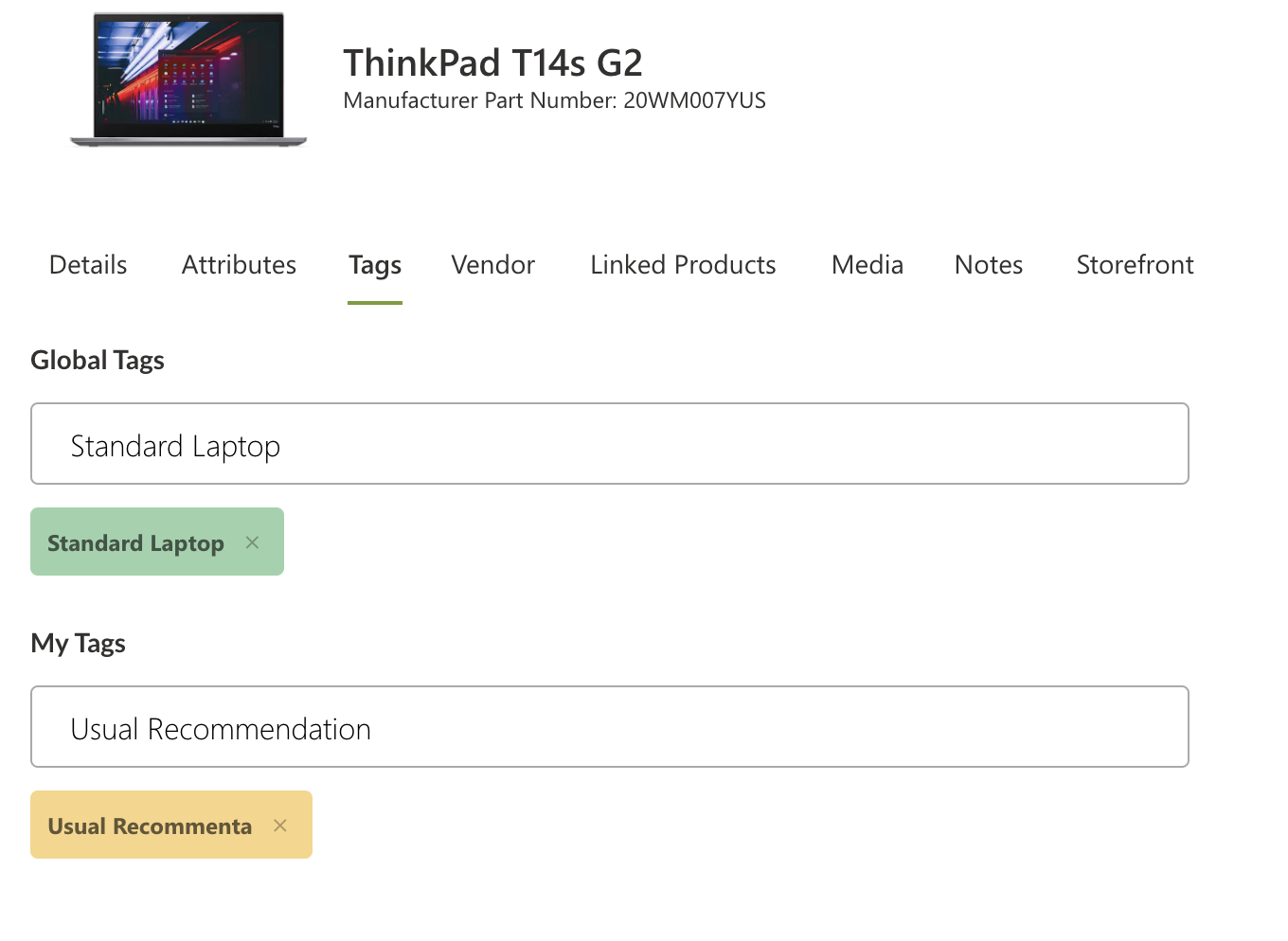Show the Media tab

[x=868, y=265]
